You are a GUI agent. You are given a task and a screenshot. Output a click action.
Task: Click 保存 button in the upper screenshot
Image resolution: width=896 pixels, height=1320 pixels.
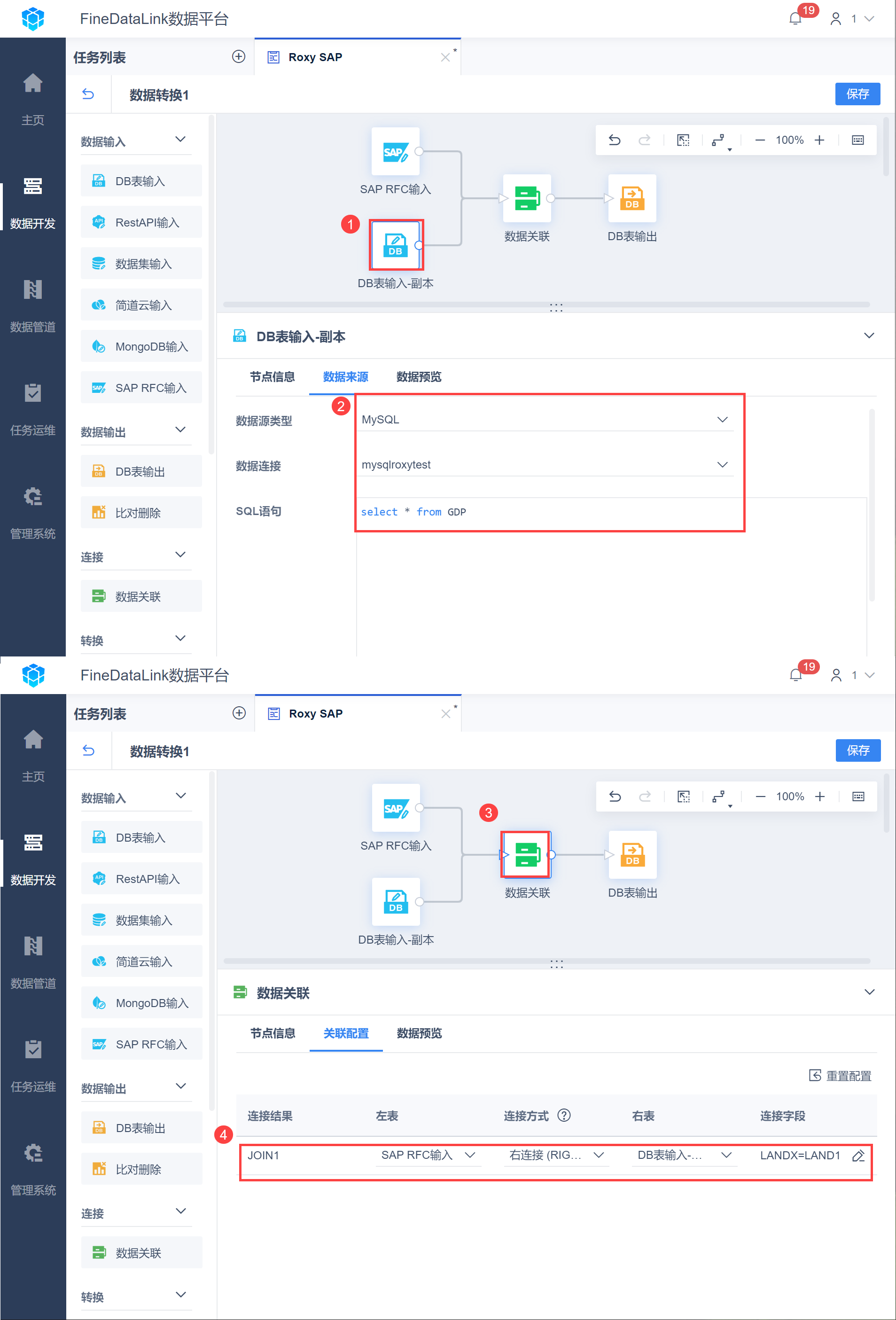[857, 94]
